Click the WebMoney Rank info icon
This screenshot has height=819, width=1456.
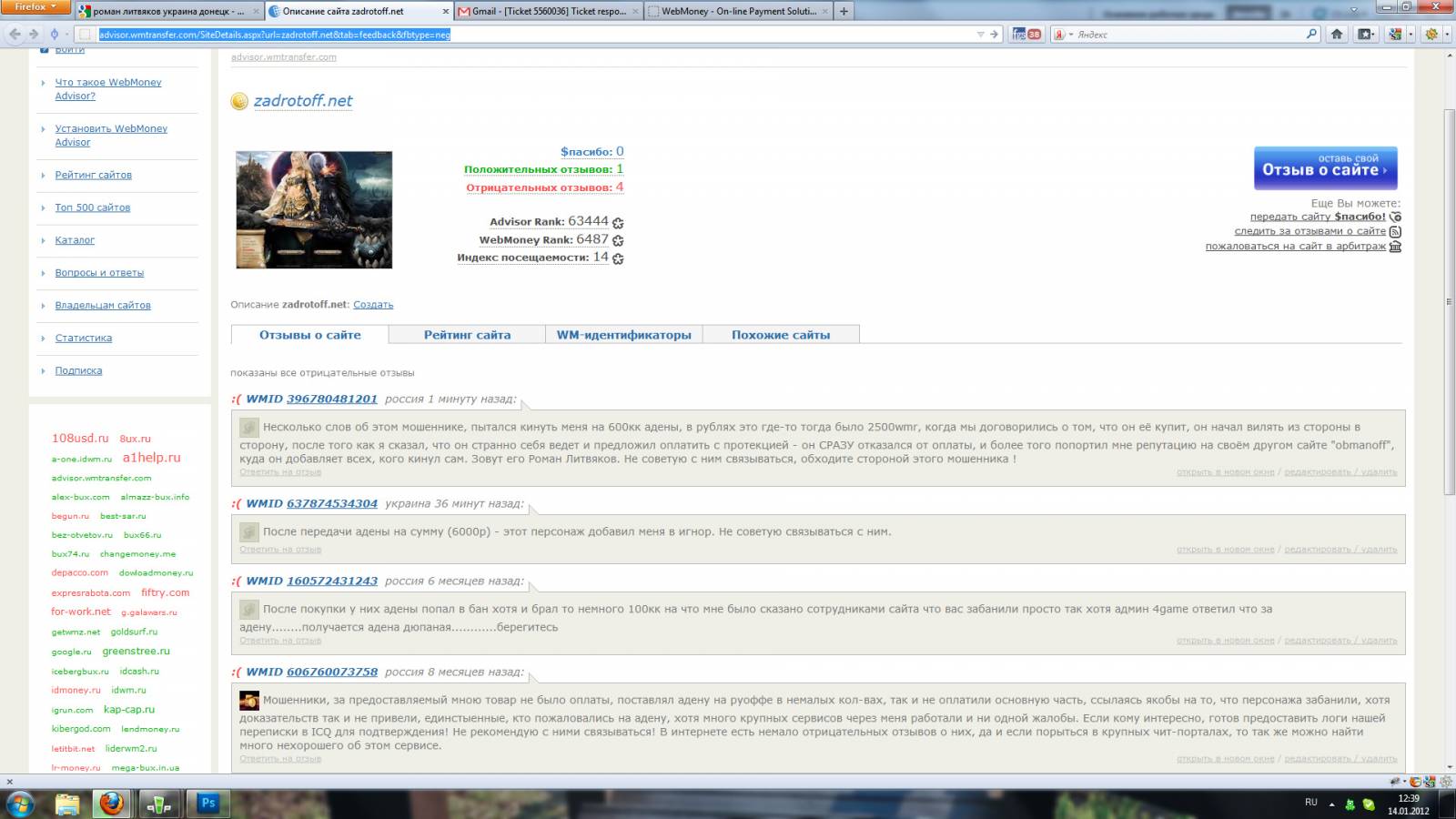coord(618,241)
